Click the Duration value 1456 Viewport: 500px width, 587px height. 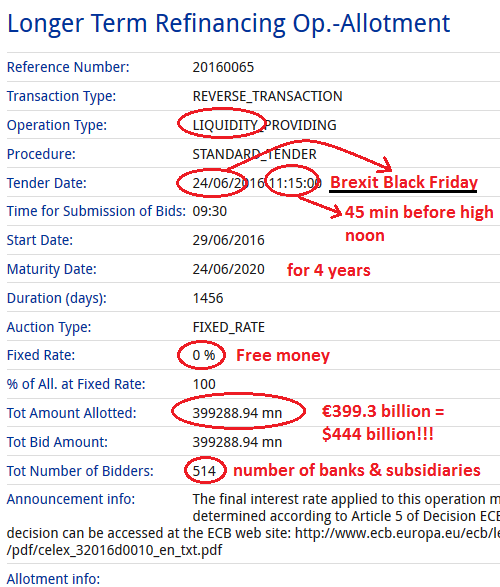[x=208, y=298]
